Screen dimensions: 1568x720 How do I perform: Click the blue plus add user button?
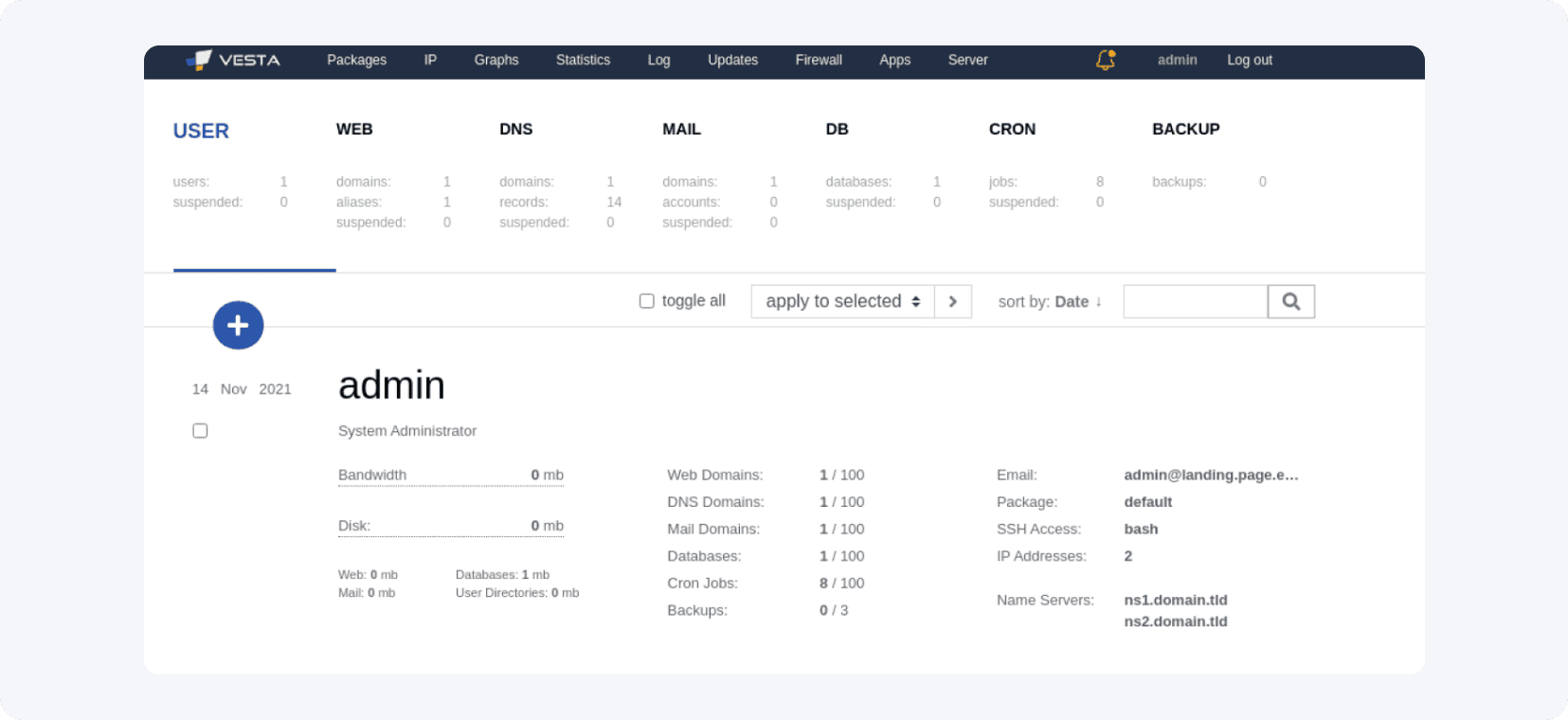(238, 325)
